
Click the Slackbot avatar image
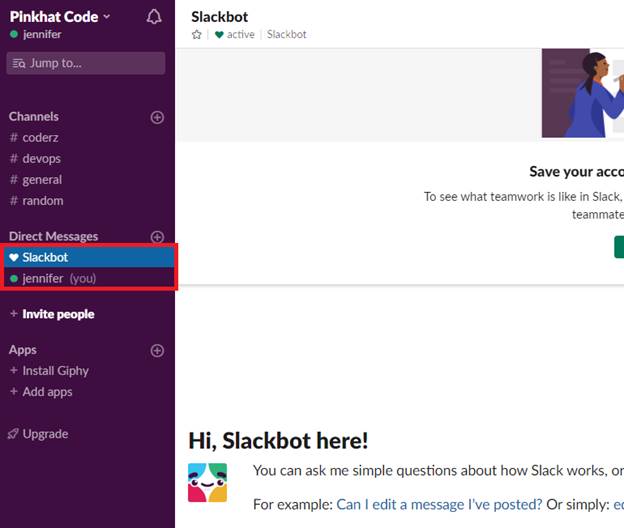(207, 483)
